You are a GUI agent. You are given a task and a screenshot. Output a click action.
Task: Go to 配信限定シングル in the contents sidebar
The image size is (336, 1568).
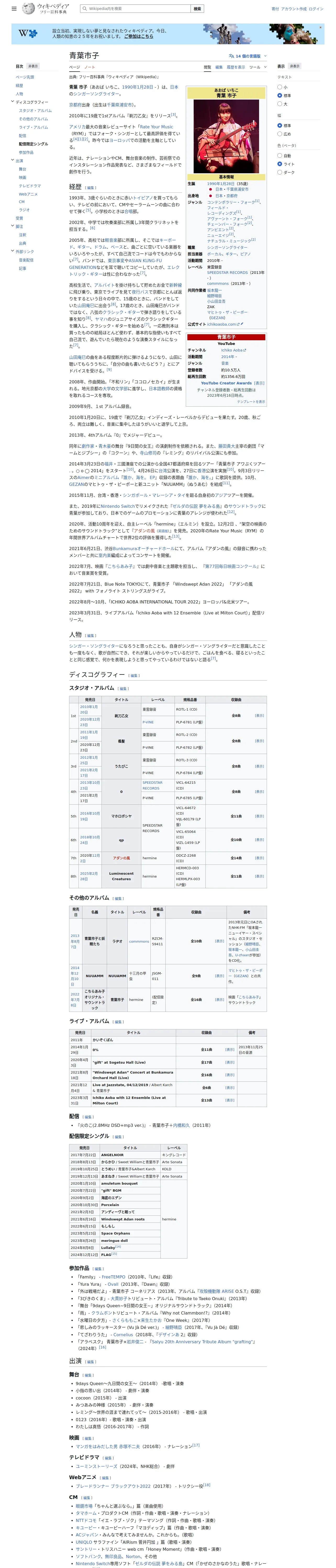pos(33,144)
